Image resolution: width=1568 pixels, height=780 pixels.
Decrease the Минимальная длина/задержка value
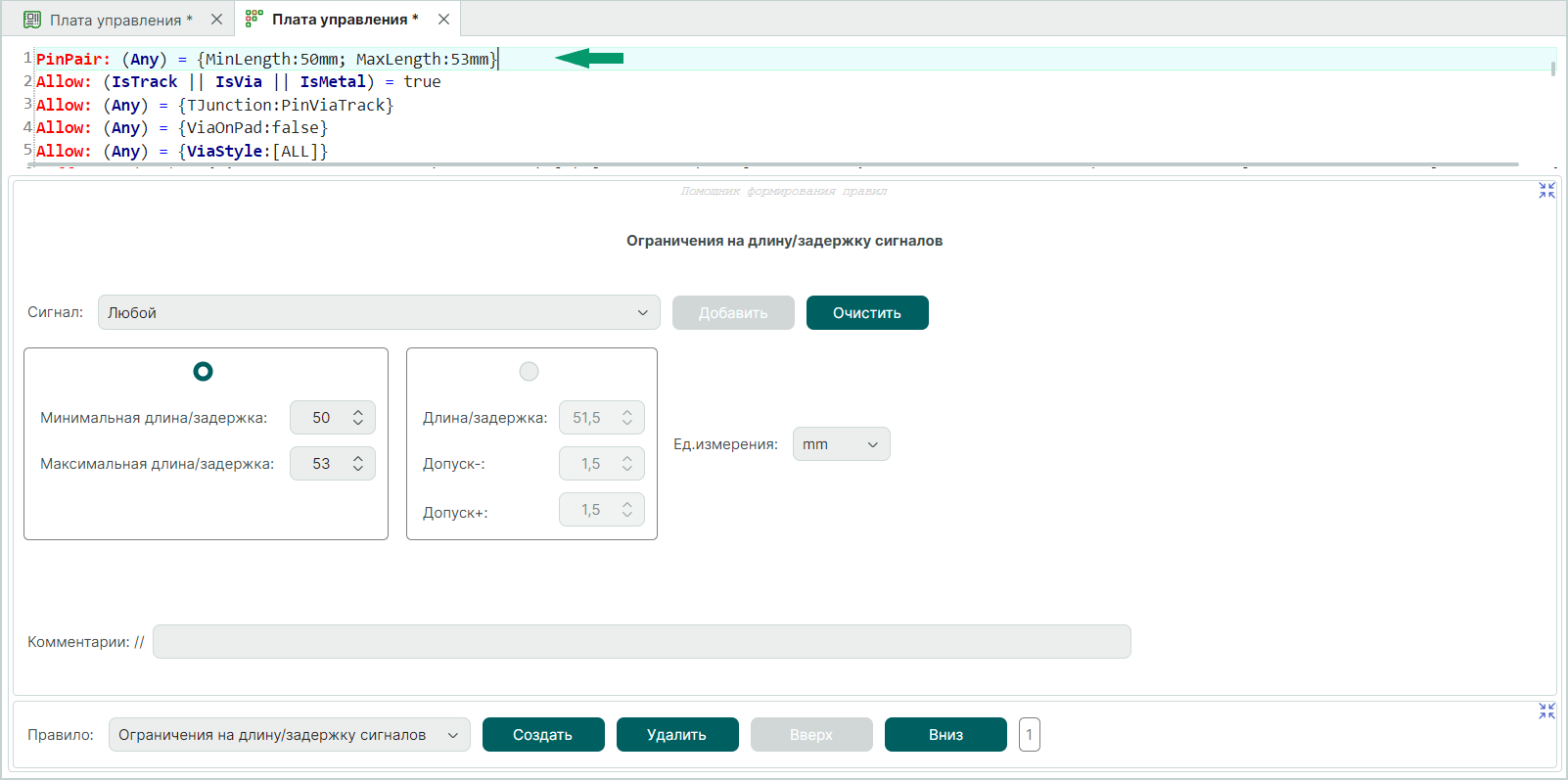pyautogui.click(x=358, y=423)
